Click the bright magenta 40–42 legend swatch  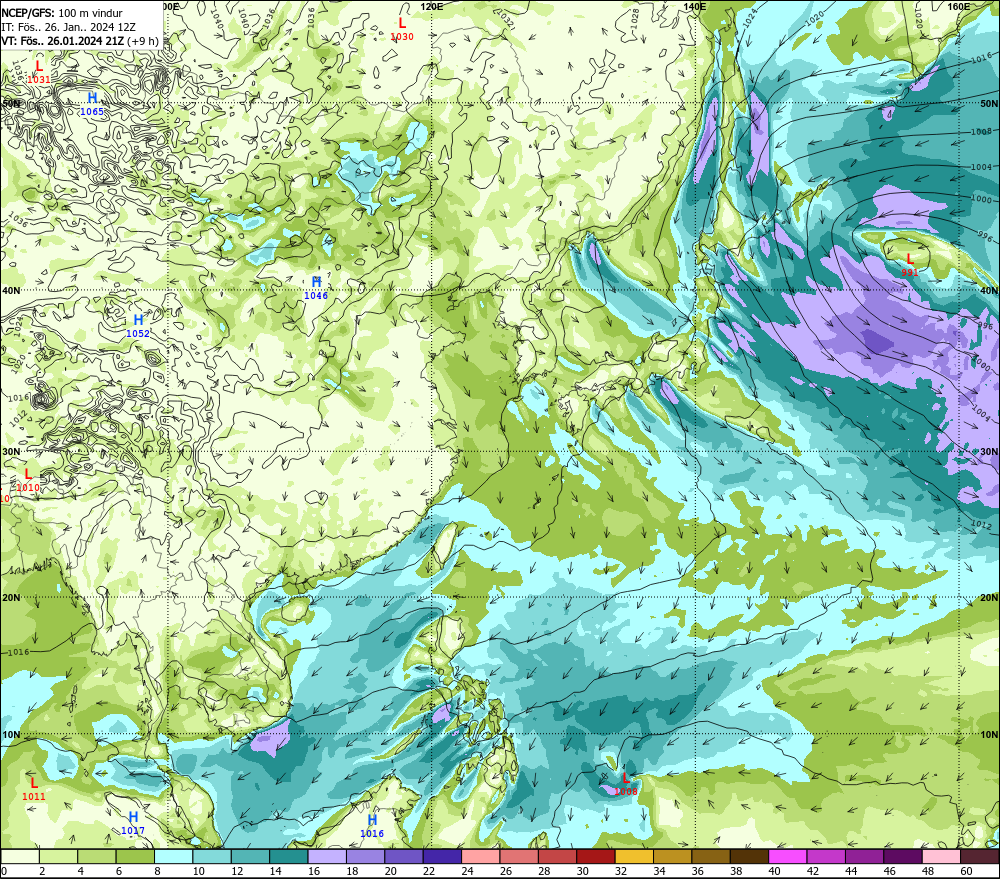click(x=788, y=856)
